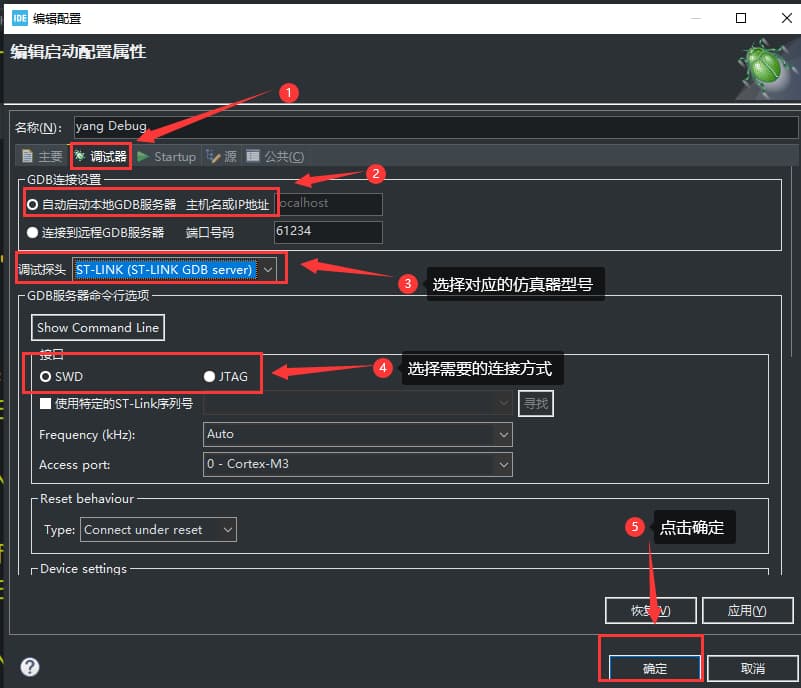
Task: Expand Reset behaviour Type dropdown
Action: click(158, 530)
